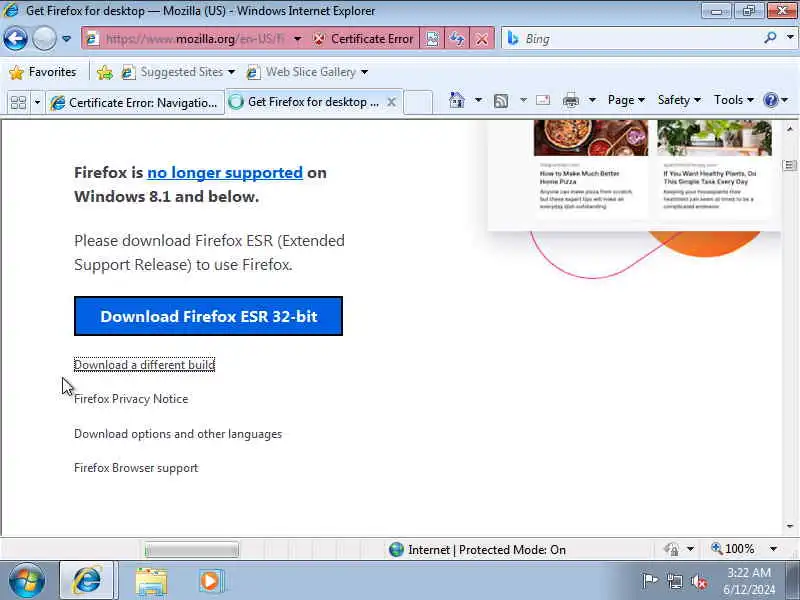Viewport: 800px width, 600px height.
Task: Open Web Slice Gallery favorites item
Action: 307,72
